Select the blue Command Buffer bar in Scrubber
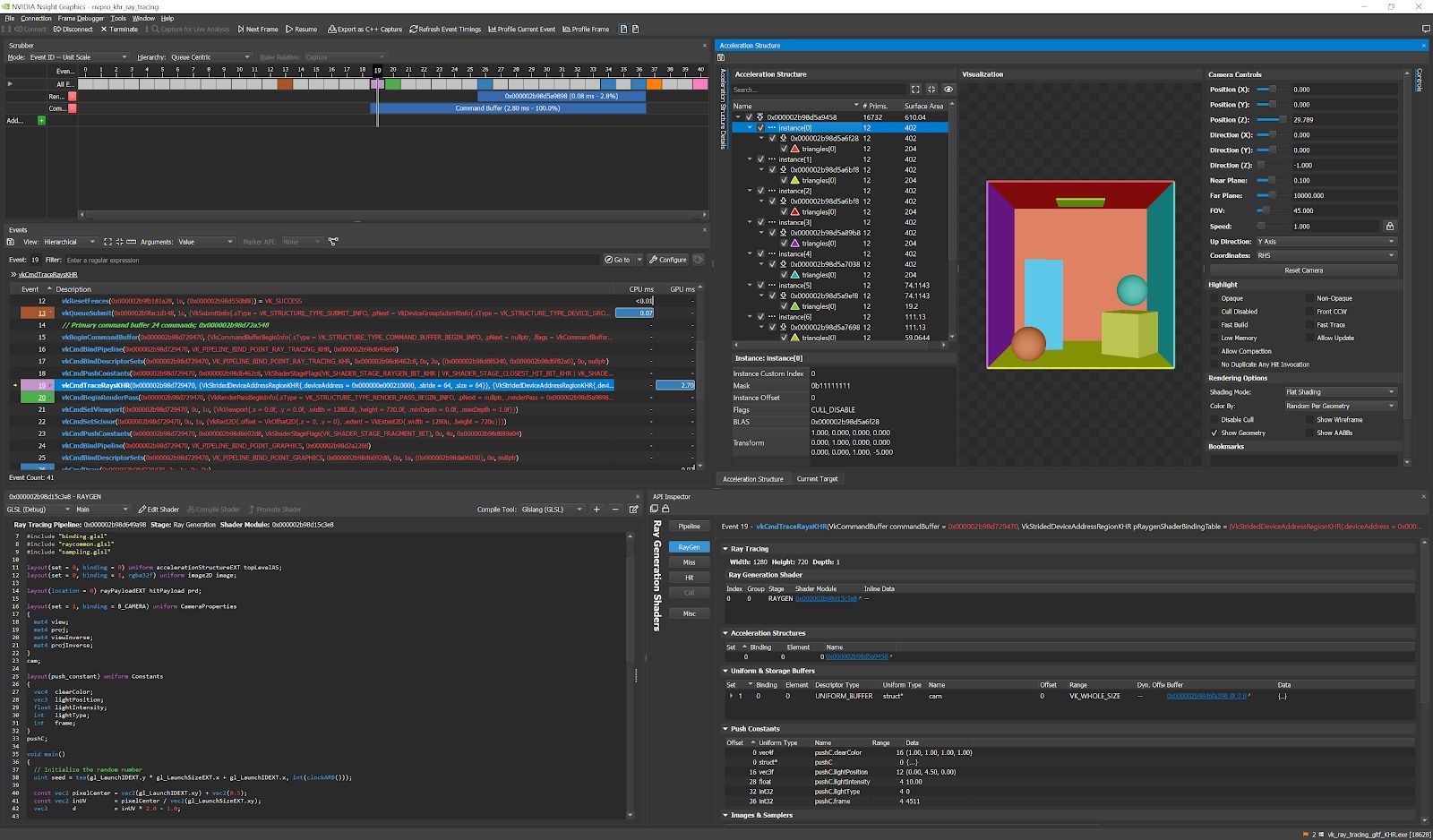 coord(508,108)
